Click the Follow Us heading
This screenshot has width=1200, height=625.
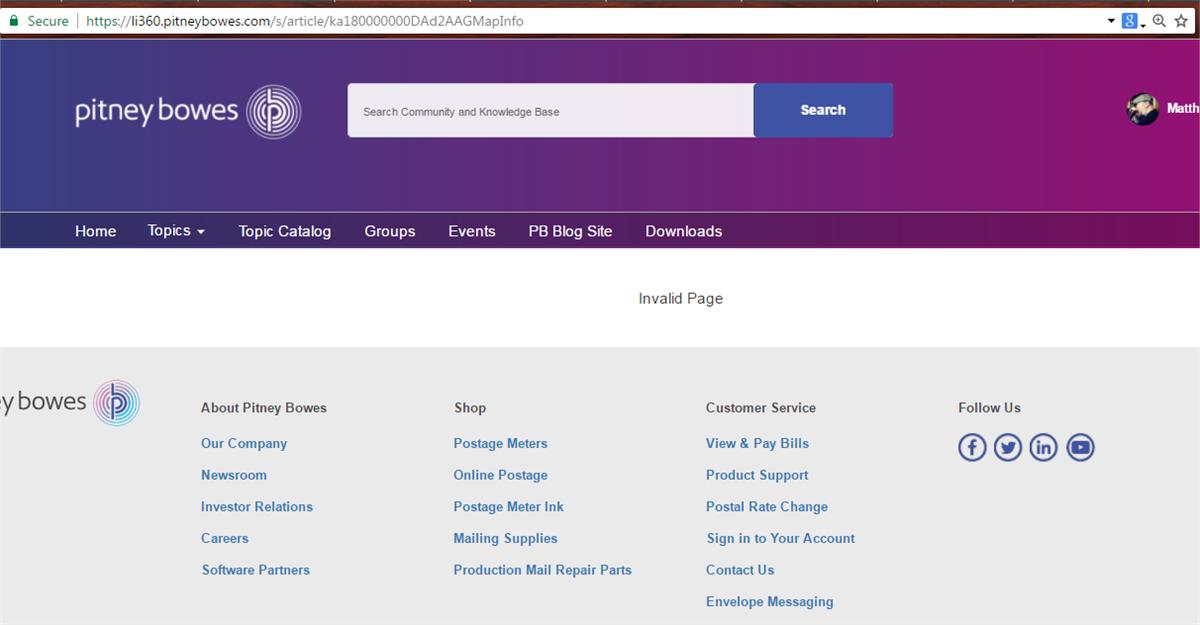point(990,408)
